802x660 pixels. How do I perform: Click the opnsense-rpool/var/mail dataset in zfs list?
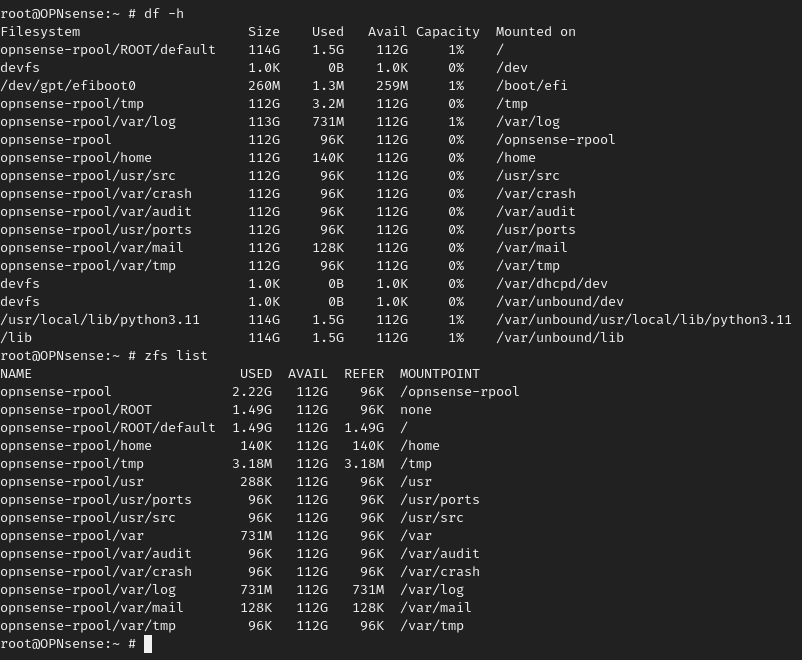click(92, 608)
